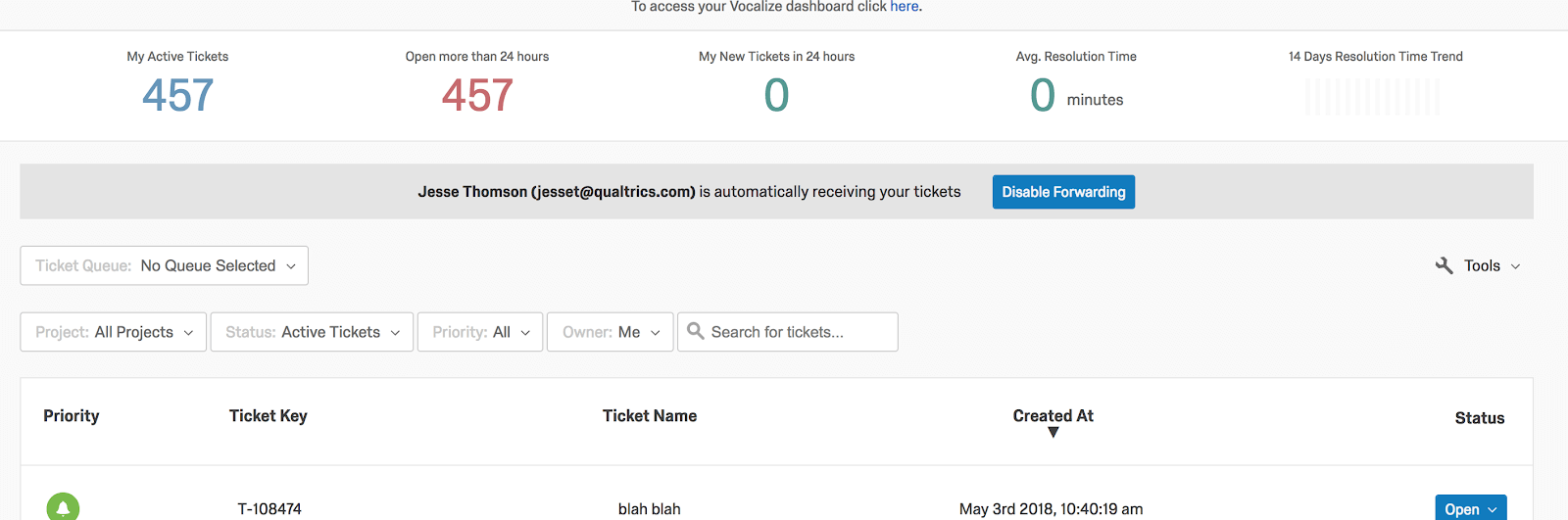Click the wrench Tools icon
Image resolution: width=1568 pixels, height=520 pixels.
1444,265
